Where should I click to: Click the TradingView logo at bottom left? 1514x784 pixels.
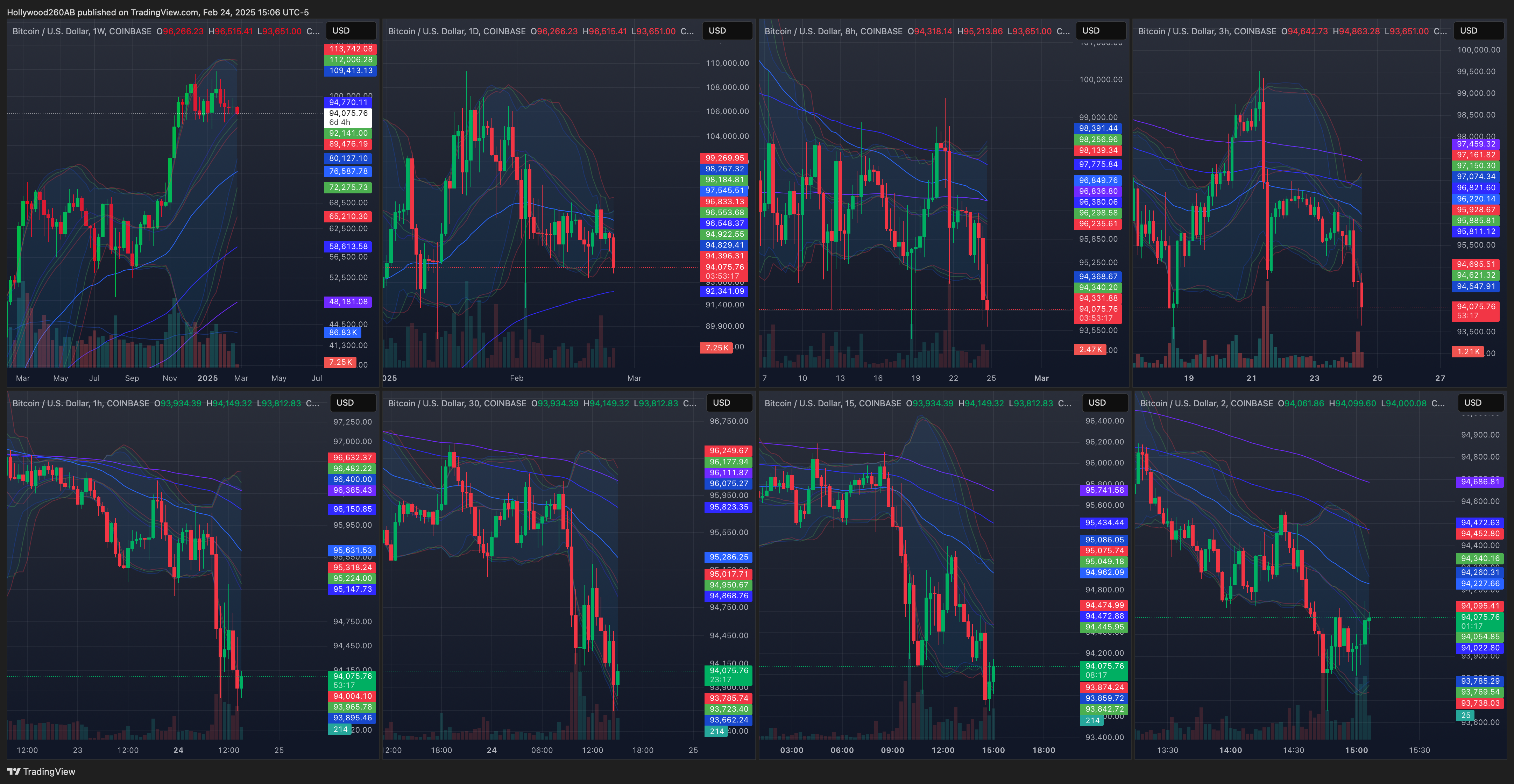[x=41, y=772]
